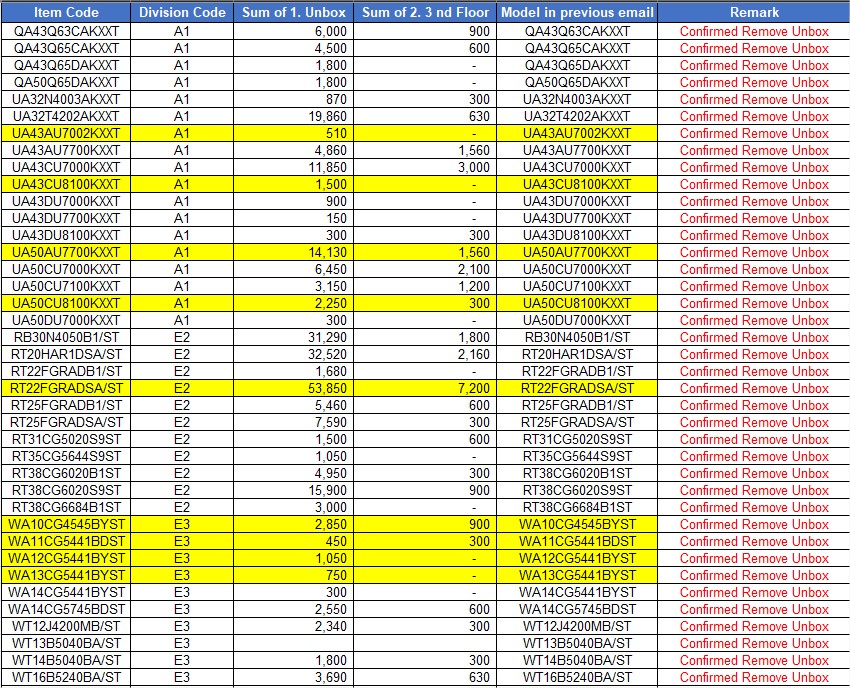This screenshot has width=850, height=688.
Task: Select Item Code cell UA50CU7100KXXT
Action: point(66,286)
